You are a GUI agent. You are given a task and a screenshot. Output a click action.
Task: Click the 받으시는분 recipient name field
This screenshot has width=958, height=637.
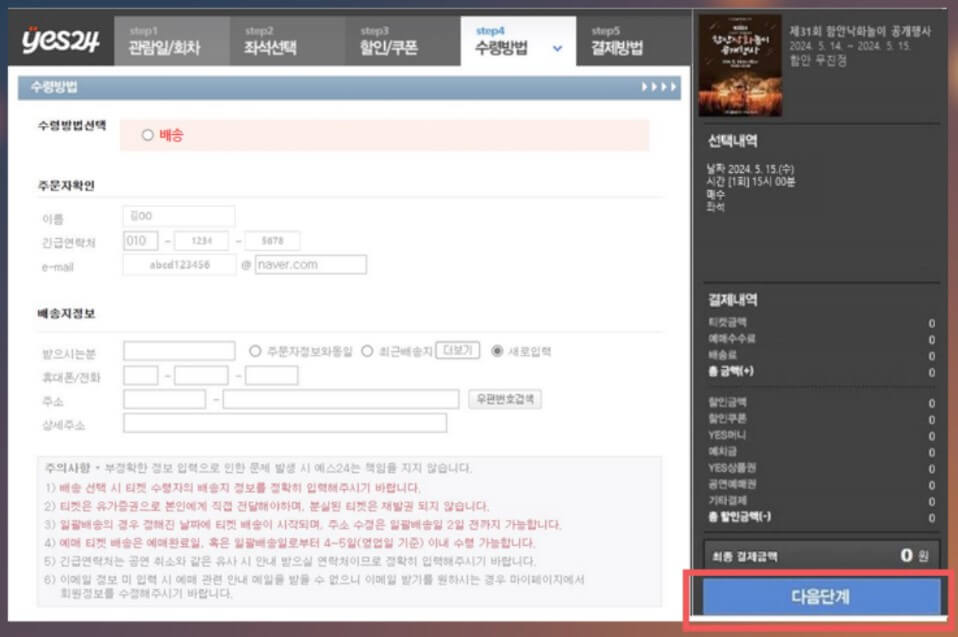click(178, 348)
